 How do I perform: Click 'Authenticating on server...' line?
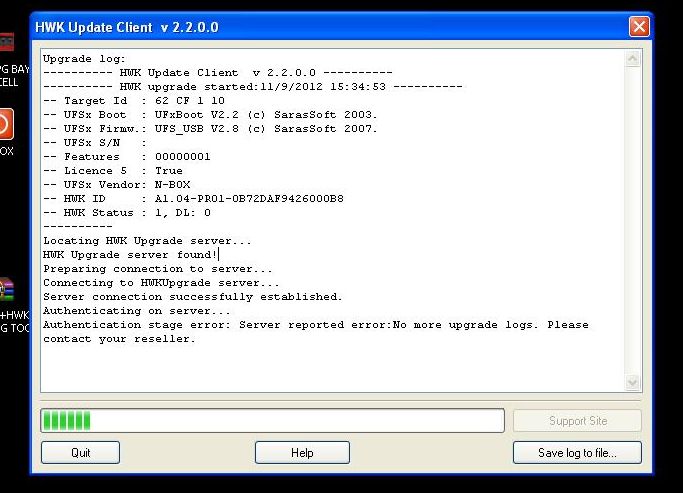[x=137, y=311]
